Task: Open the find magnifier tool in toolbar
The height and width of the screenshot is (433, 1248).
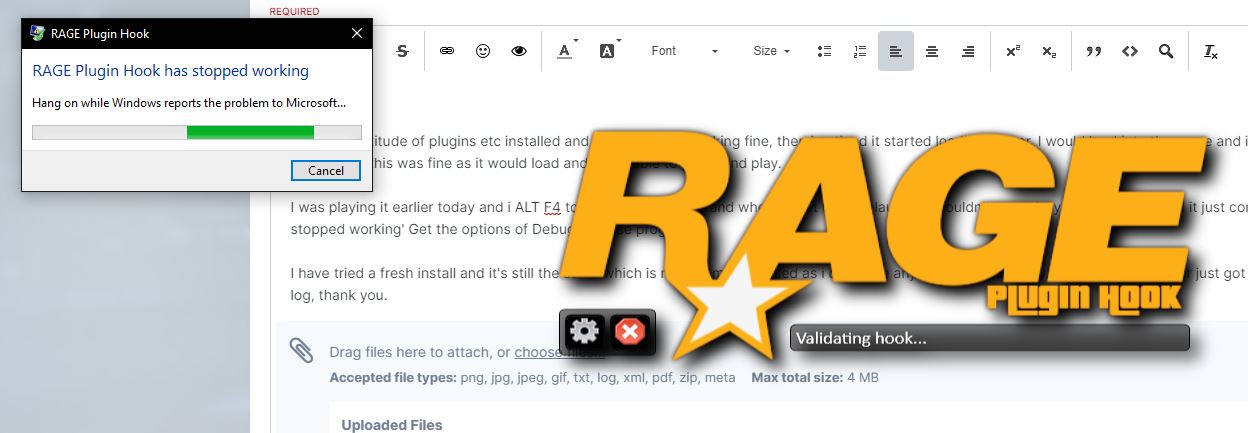Action: click(1166, 51)
